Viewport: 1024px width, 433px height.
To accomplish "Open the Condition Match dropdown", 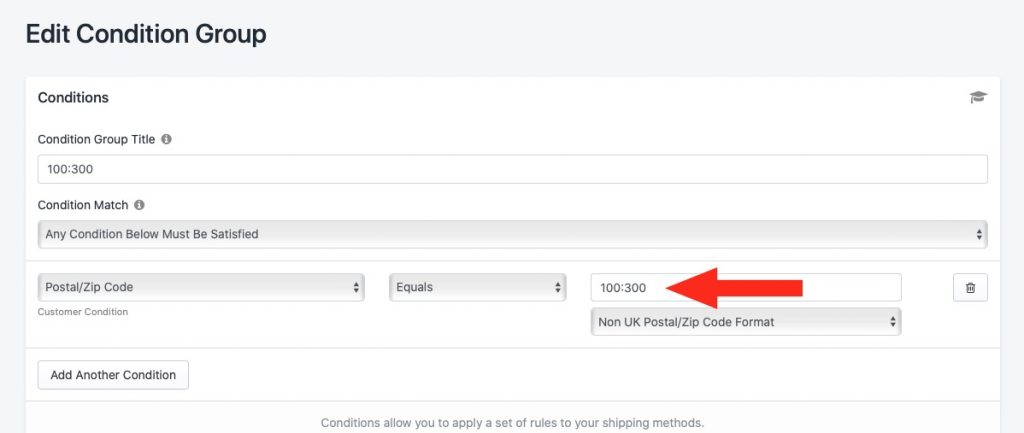I will pos(513,234).
